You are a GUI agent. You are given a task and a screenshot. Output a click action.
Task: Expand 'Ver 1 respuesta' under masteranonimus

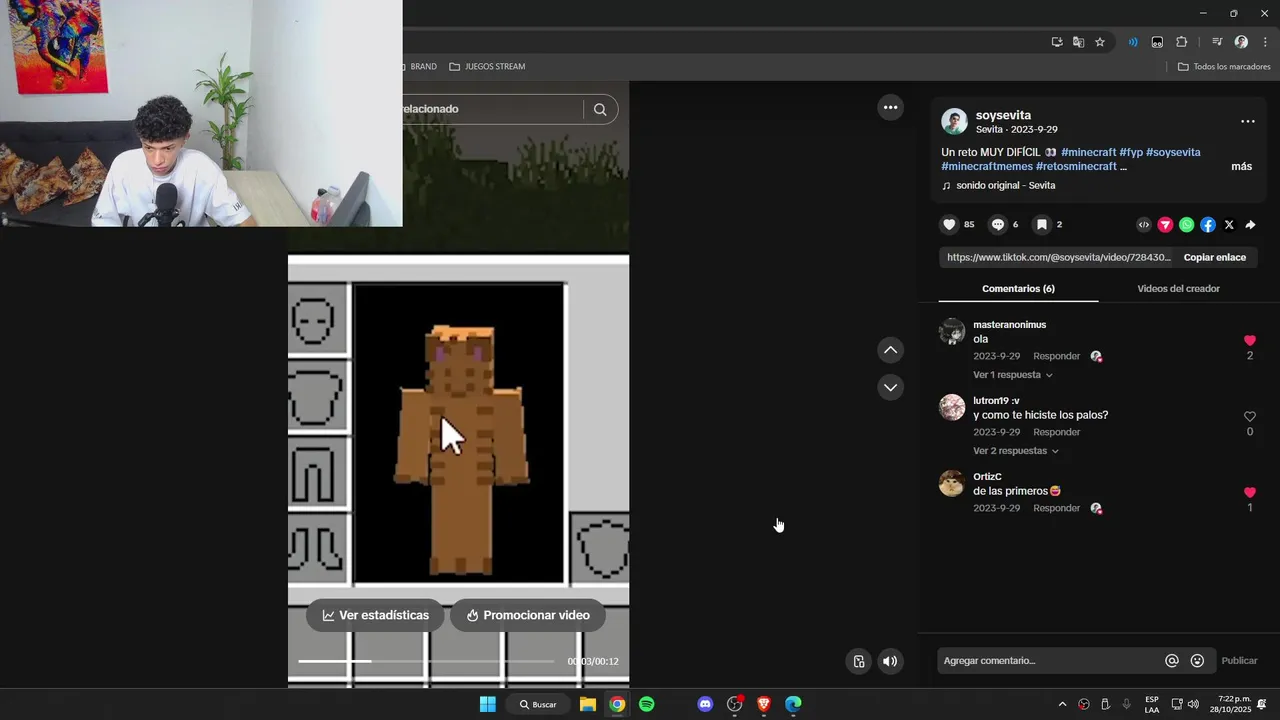1013,375
